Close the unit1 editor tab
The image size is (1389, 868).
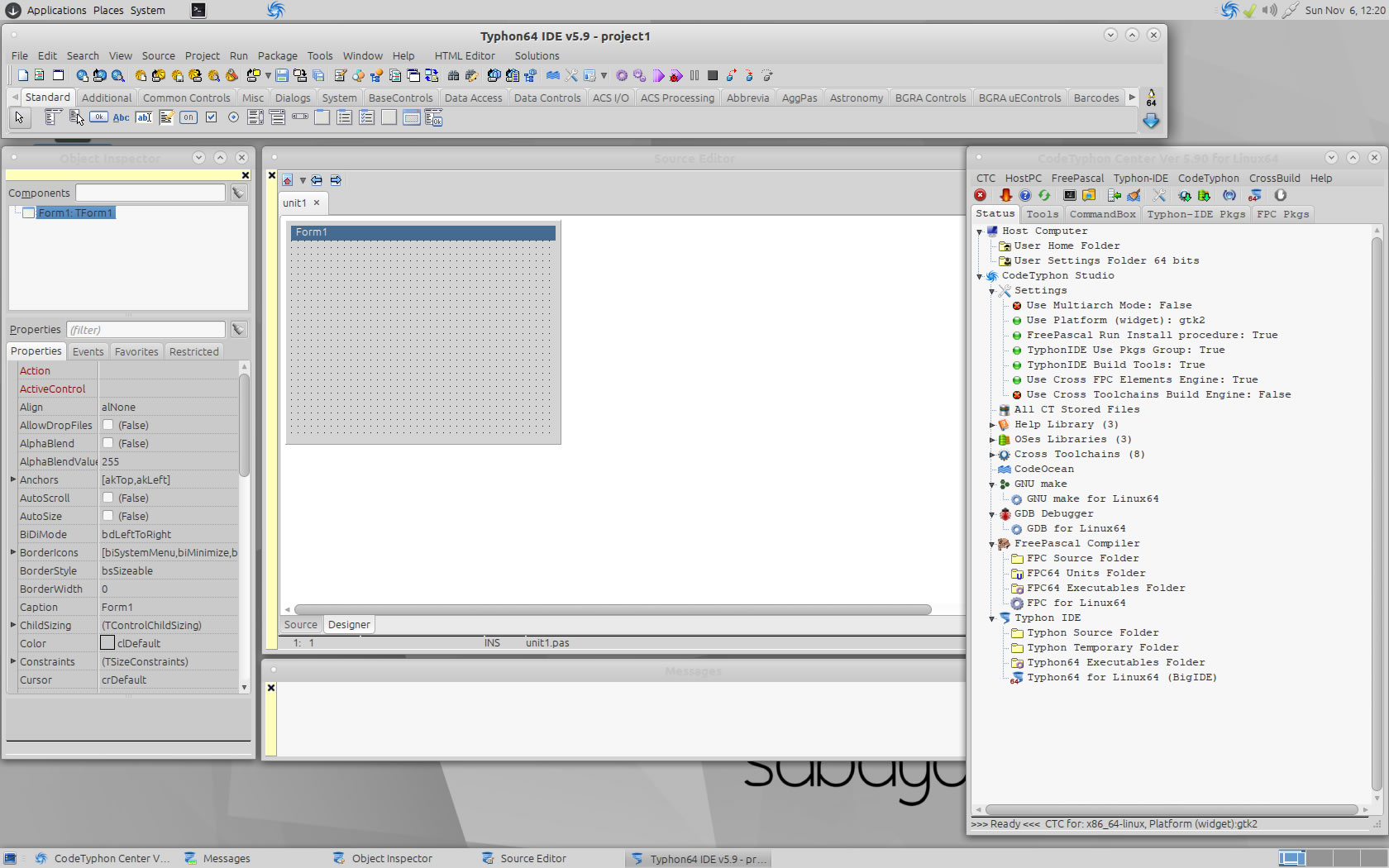(317, 203)
